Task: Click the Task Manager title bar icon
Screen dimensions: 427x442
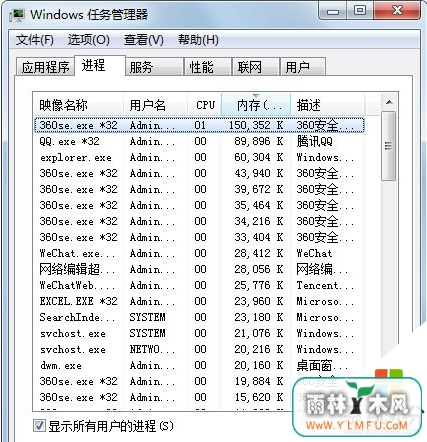Action: coord(17,15)
